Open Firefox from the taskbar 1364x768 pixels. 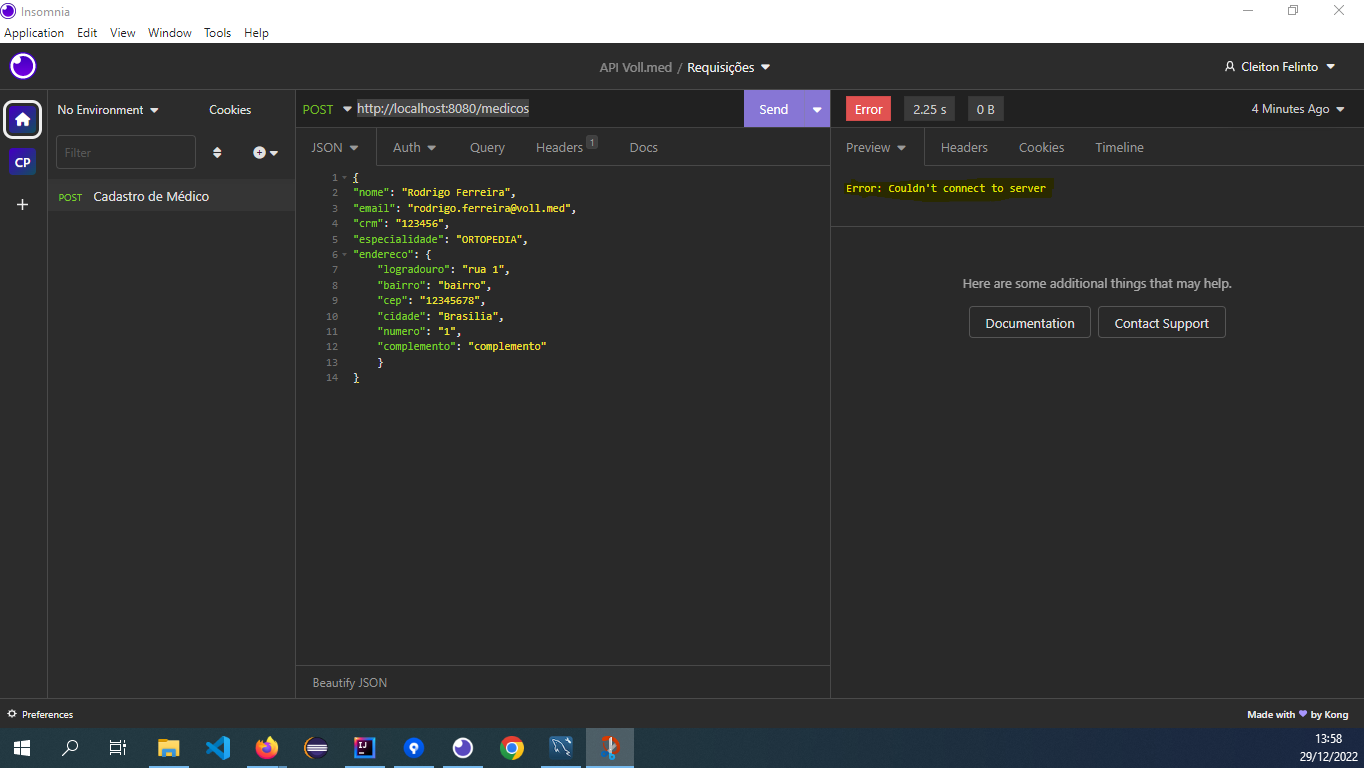[266, 748]
